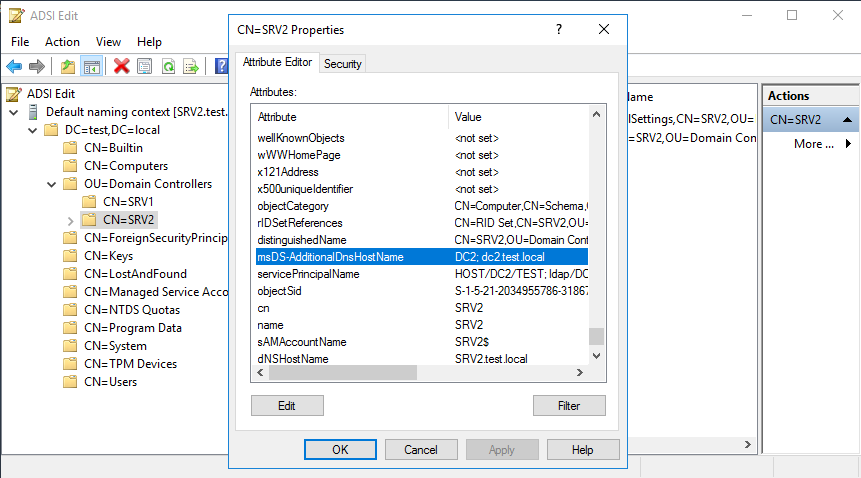
Task: Collapse the Actions CN=SRV2 section arrow
Action: tap(846, 120)
